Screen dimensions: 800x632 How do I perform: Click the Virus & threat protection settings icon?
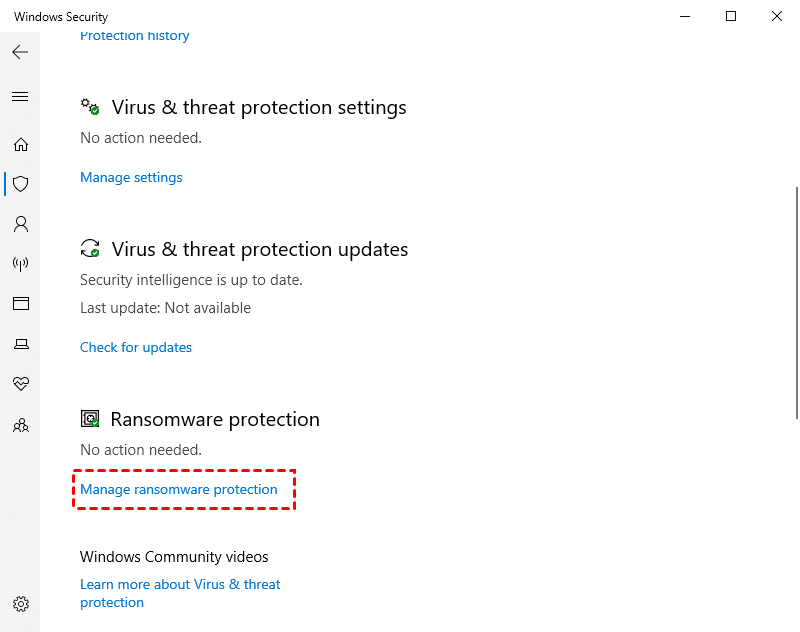point(90,106)
